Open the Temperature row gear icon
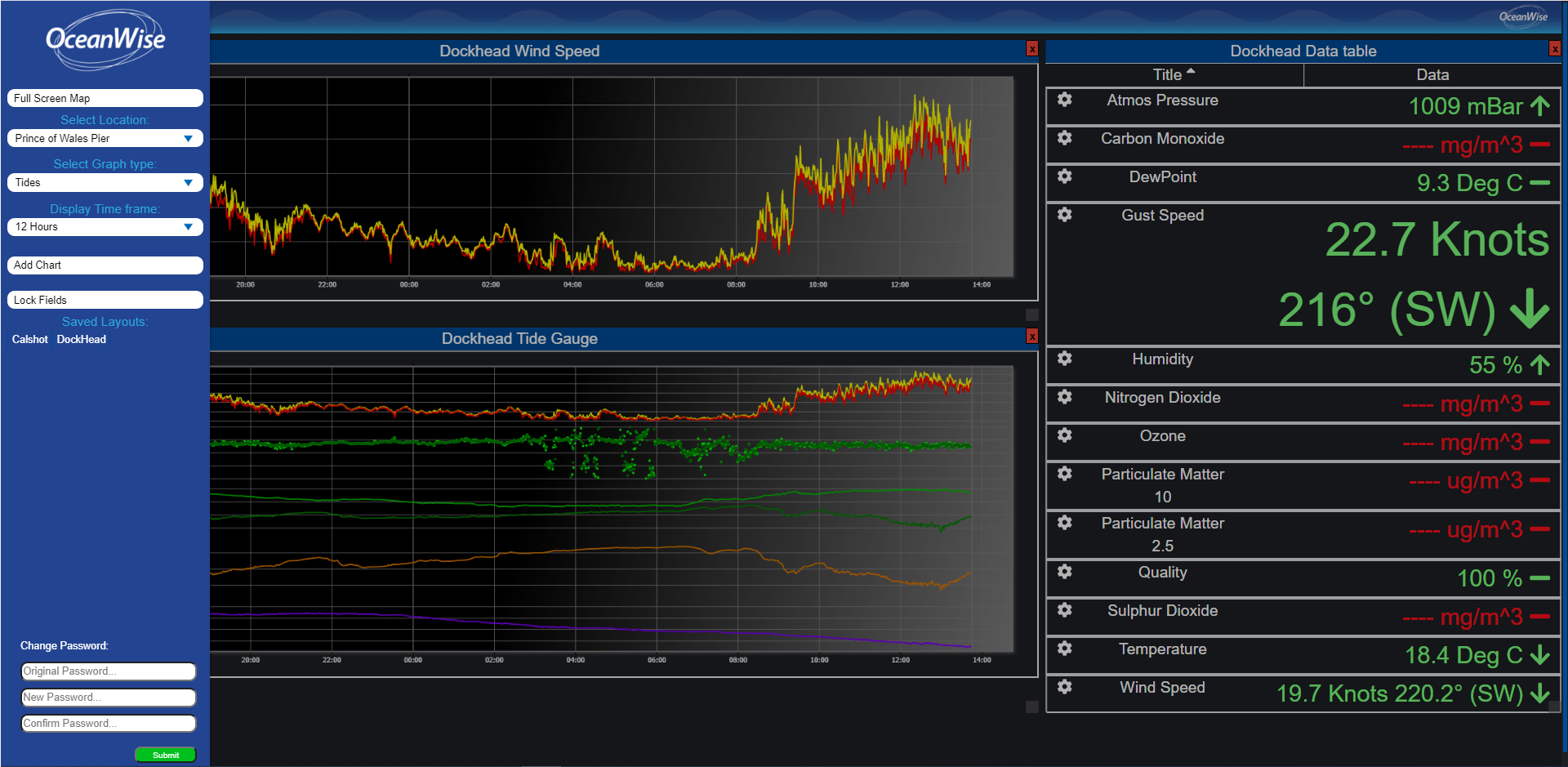Image resolution: width=1568 pixels, height=767 pixels. (1064, 649)
